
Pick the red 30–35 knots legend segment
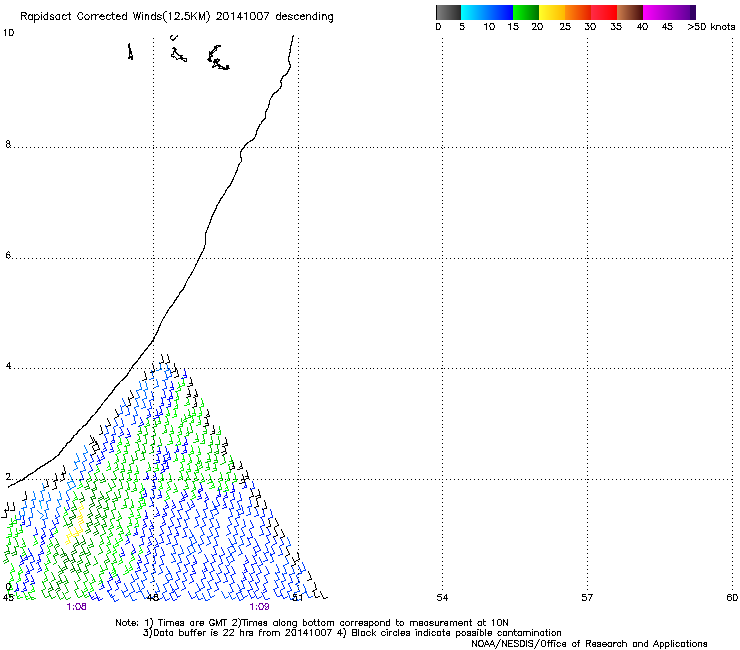604,12
